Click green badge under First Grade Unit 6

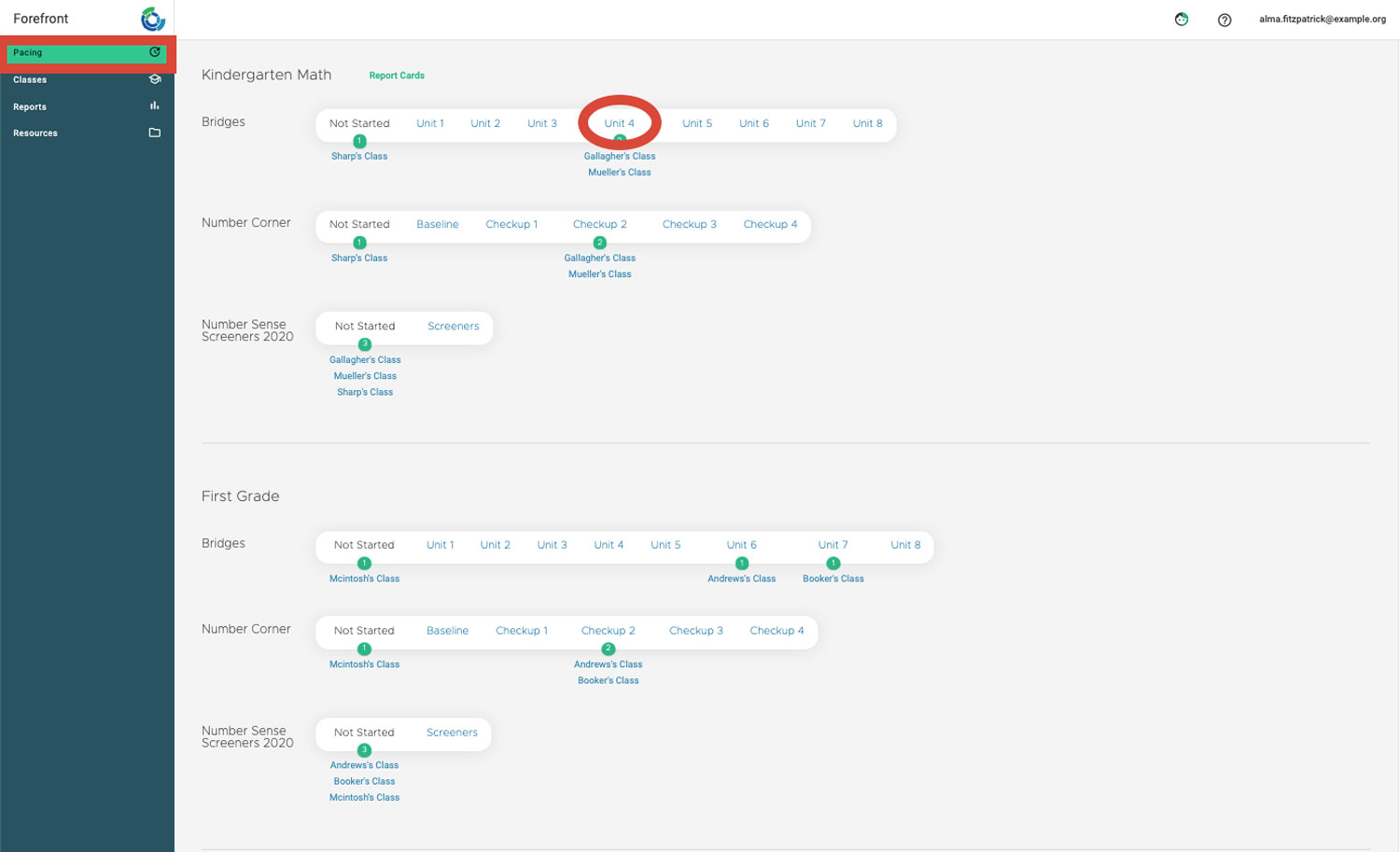point(742,564)
